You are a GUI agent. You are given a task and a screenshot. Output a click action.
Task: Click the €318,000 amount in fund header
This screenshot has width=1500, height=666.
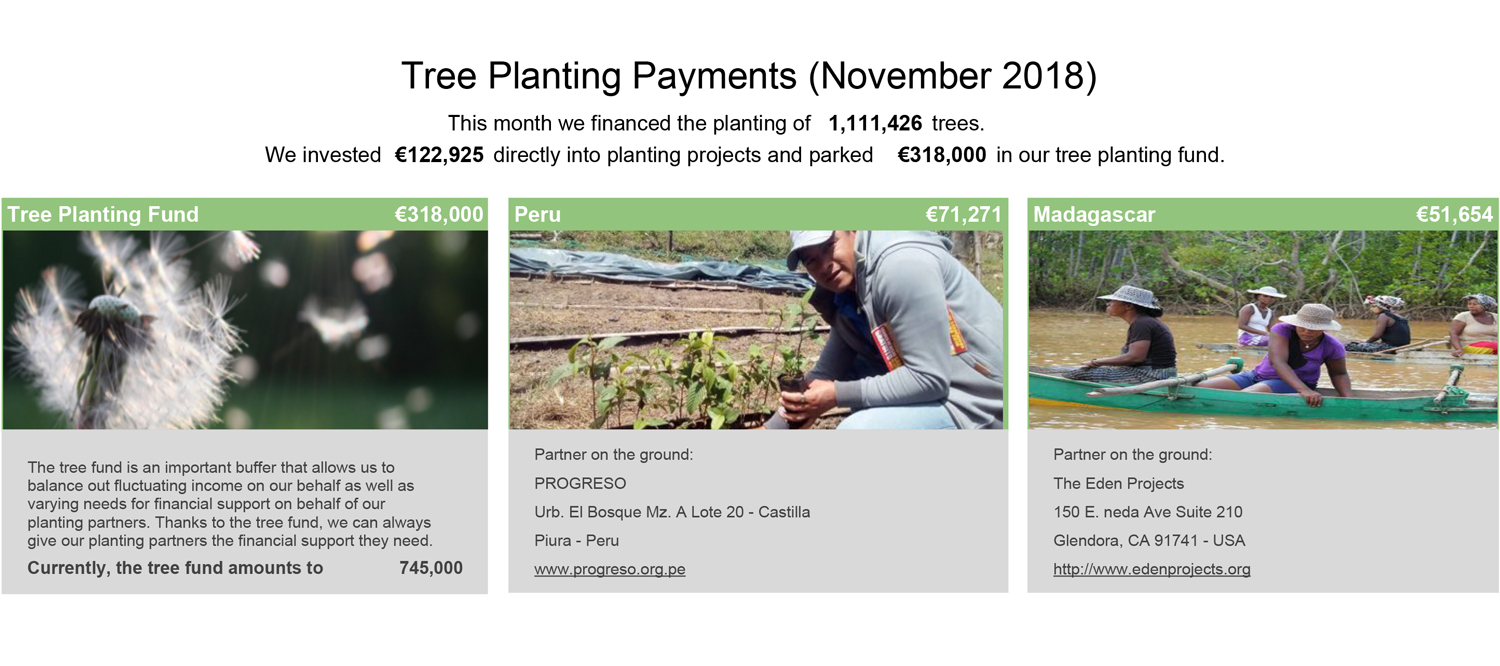click(x=439, y=214)
